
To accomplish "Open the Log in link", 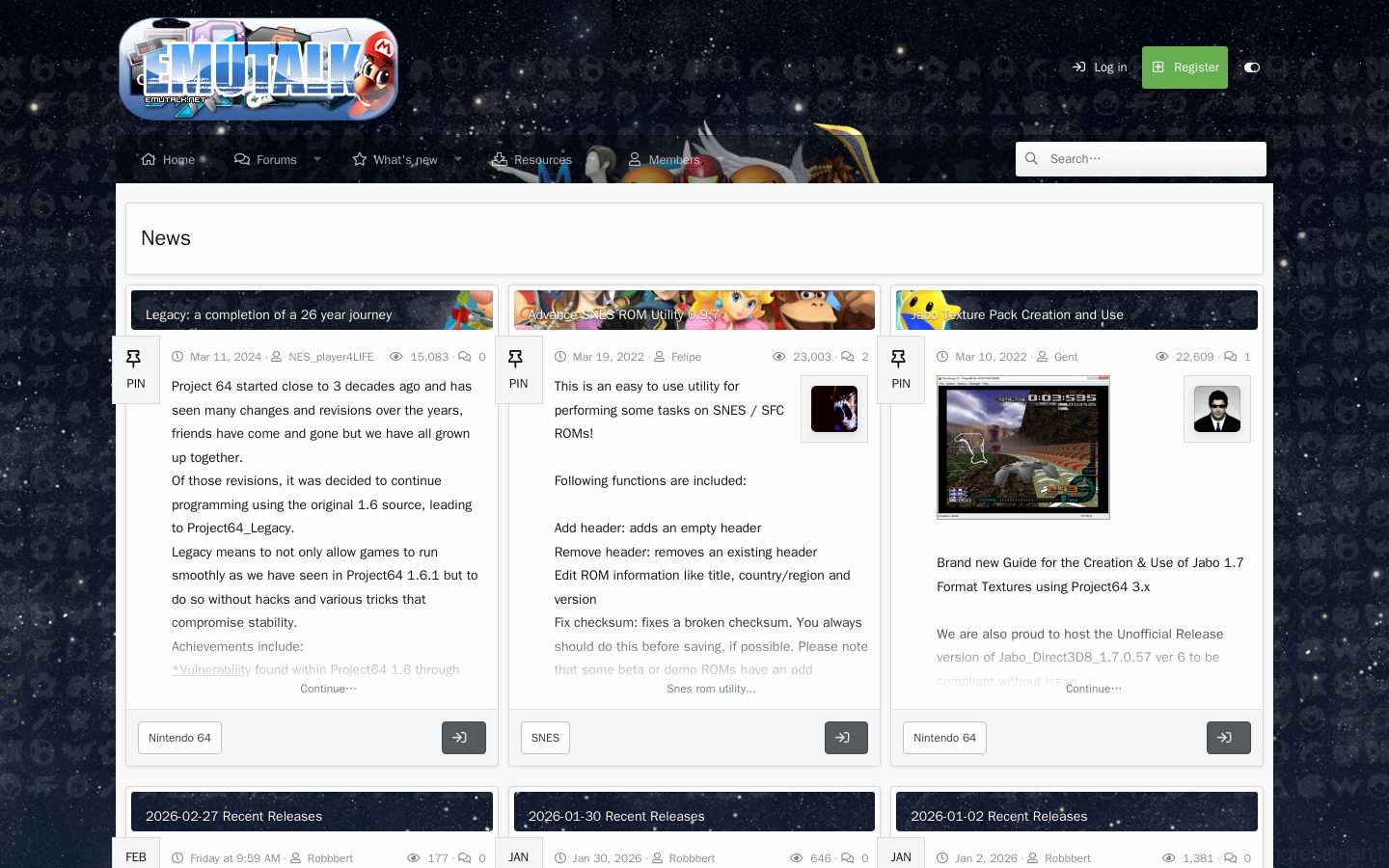I will [x=1100, y=68].
